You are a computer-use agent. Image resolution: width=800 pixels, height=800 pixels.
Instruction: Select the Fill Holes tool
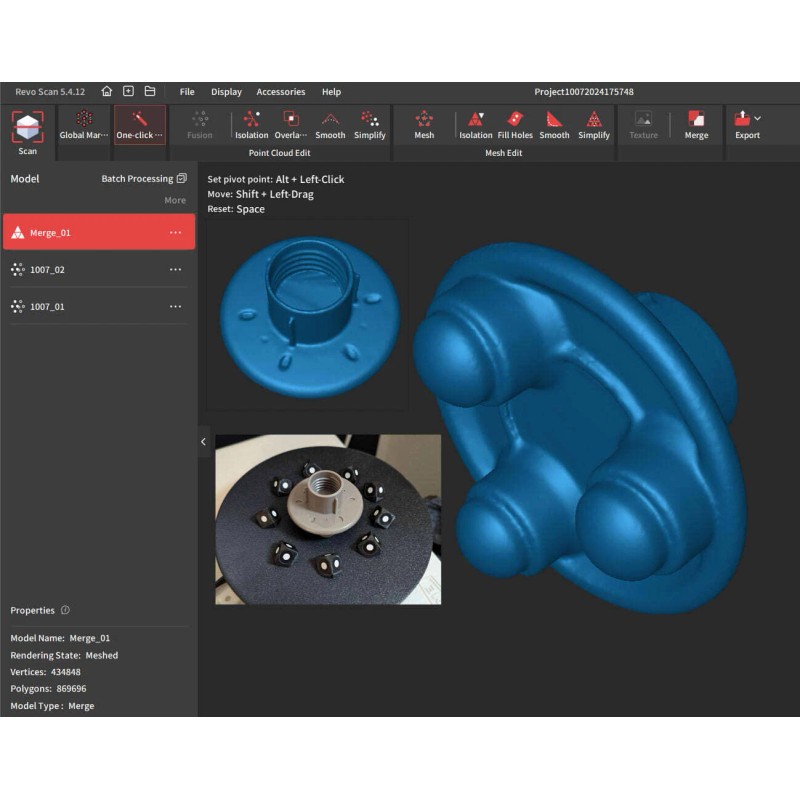point(515,119)
